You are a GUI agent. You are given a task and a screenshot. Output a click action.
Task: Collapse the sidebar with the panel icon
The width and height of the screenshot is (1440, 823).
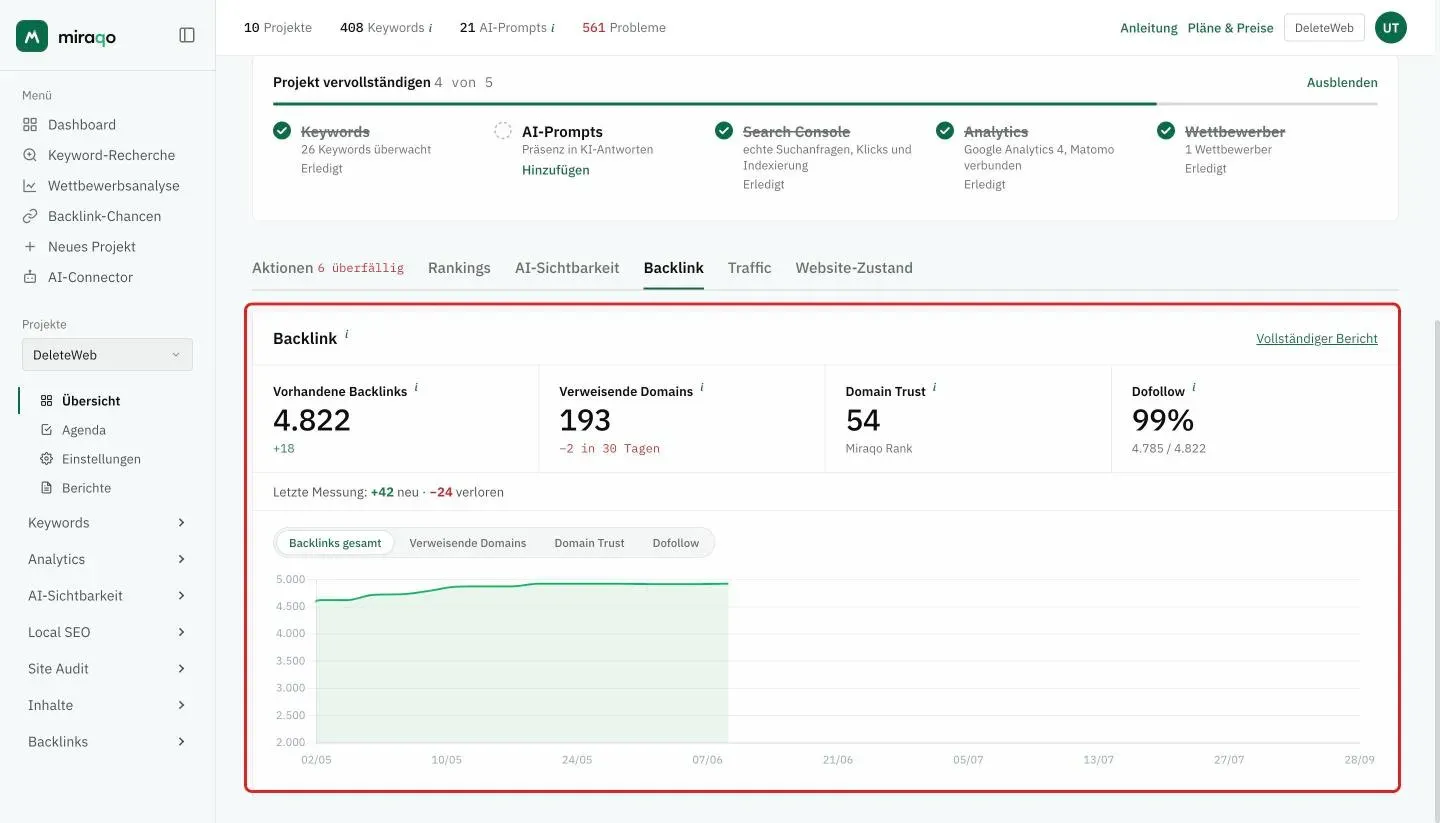tap(187, 35)
